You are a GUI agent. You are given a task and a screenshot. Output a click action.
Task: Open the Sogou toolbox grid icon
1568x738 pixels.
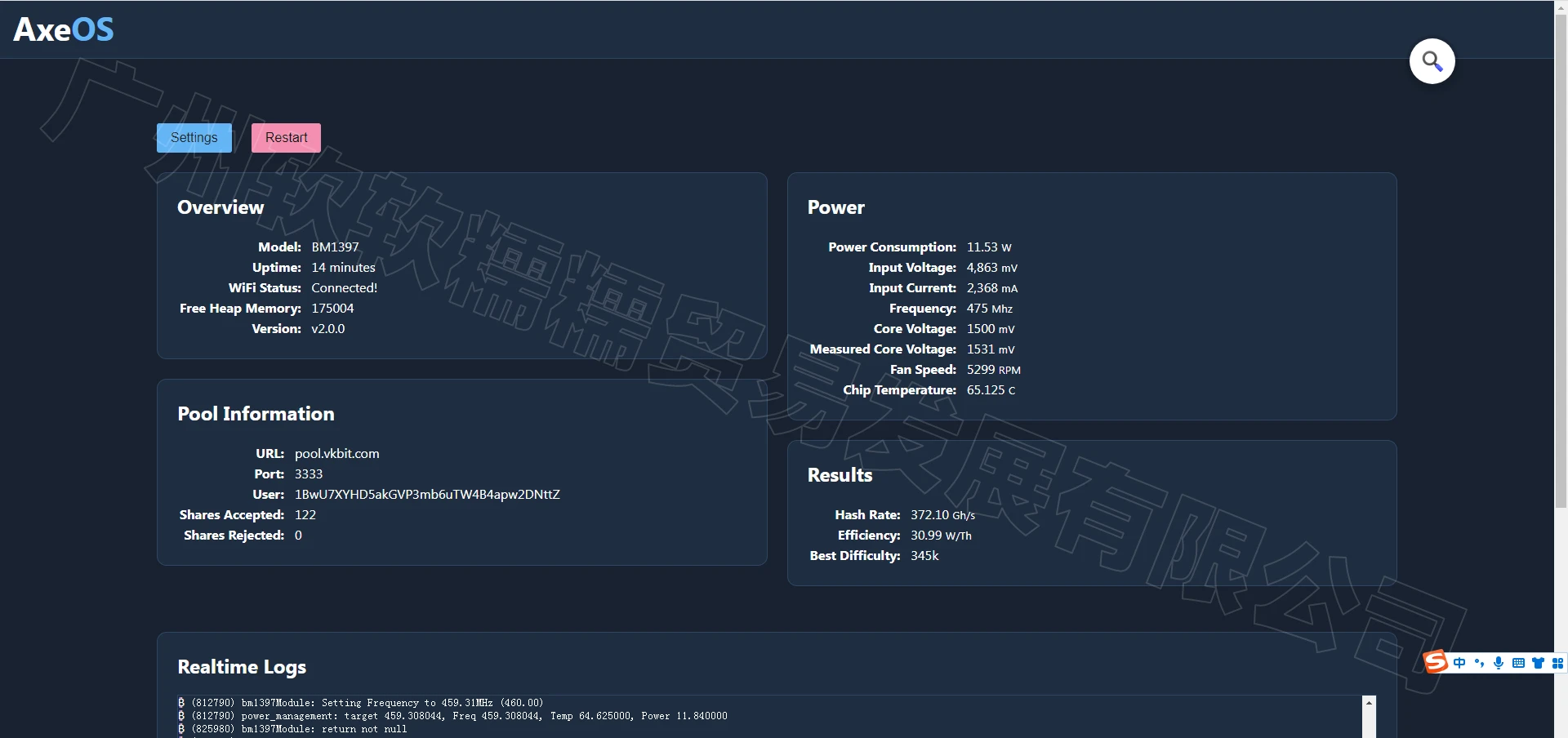tap(1557, 663)
